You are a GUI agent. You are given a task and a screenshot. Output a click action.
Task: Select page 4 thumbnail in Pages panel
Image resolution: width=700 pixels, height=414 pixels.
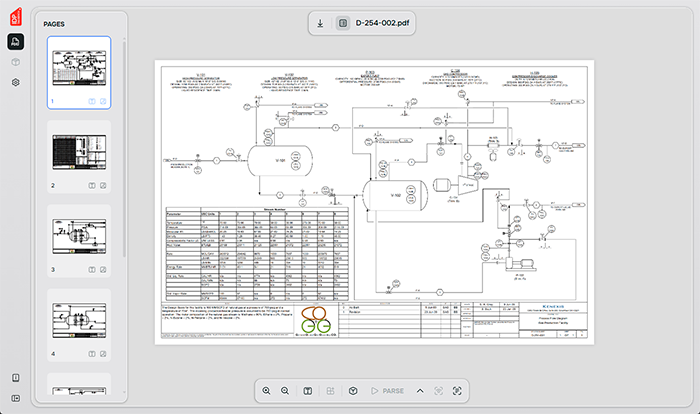tap(80, 320)
